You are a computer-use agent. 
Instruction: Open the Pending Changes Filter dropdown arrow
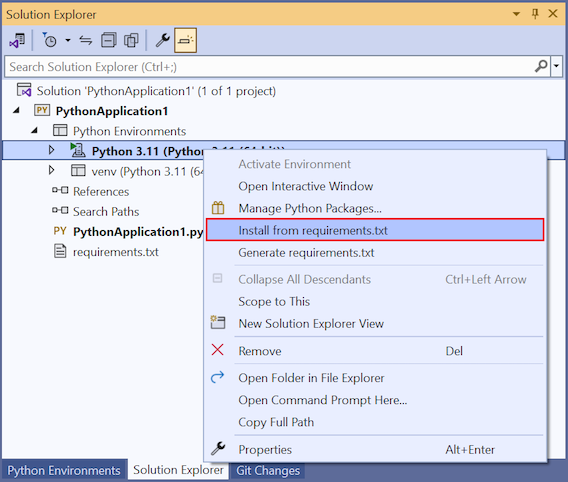[x=68, y=40]
